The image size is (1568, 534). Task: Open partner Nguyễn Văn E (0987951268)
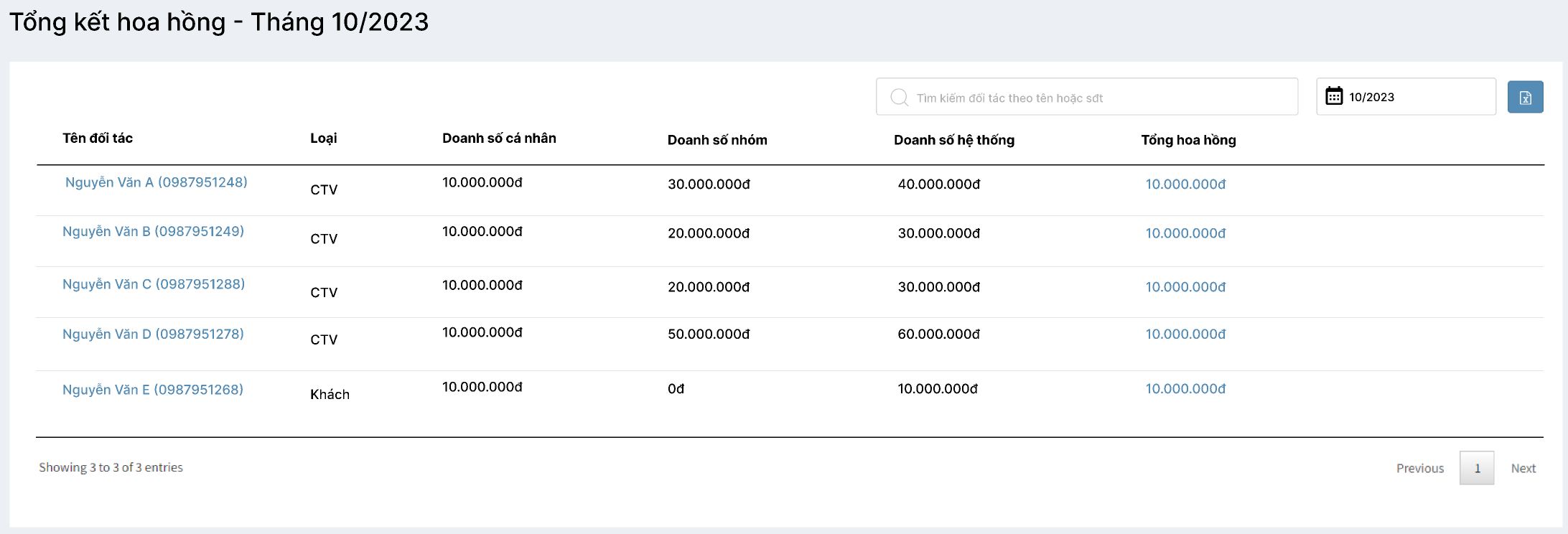153,390
